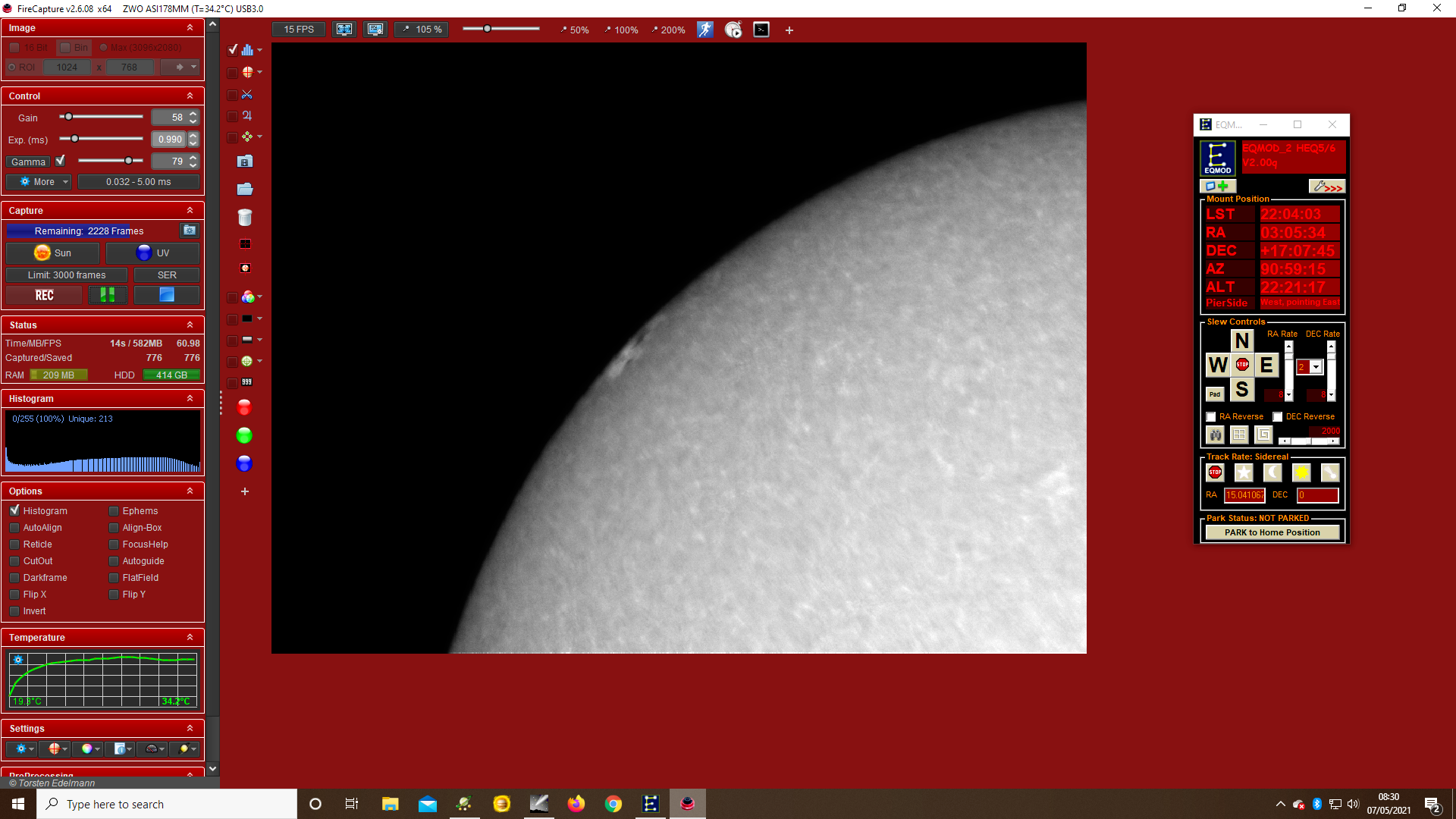This screenshot has width=1456, height=819.
Task: Click the EQMOD stop tracking icon
Action: pos(1215,472)
